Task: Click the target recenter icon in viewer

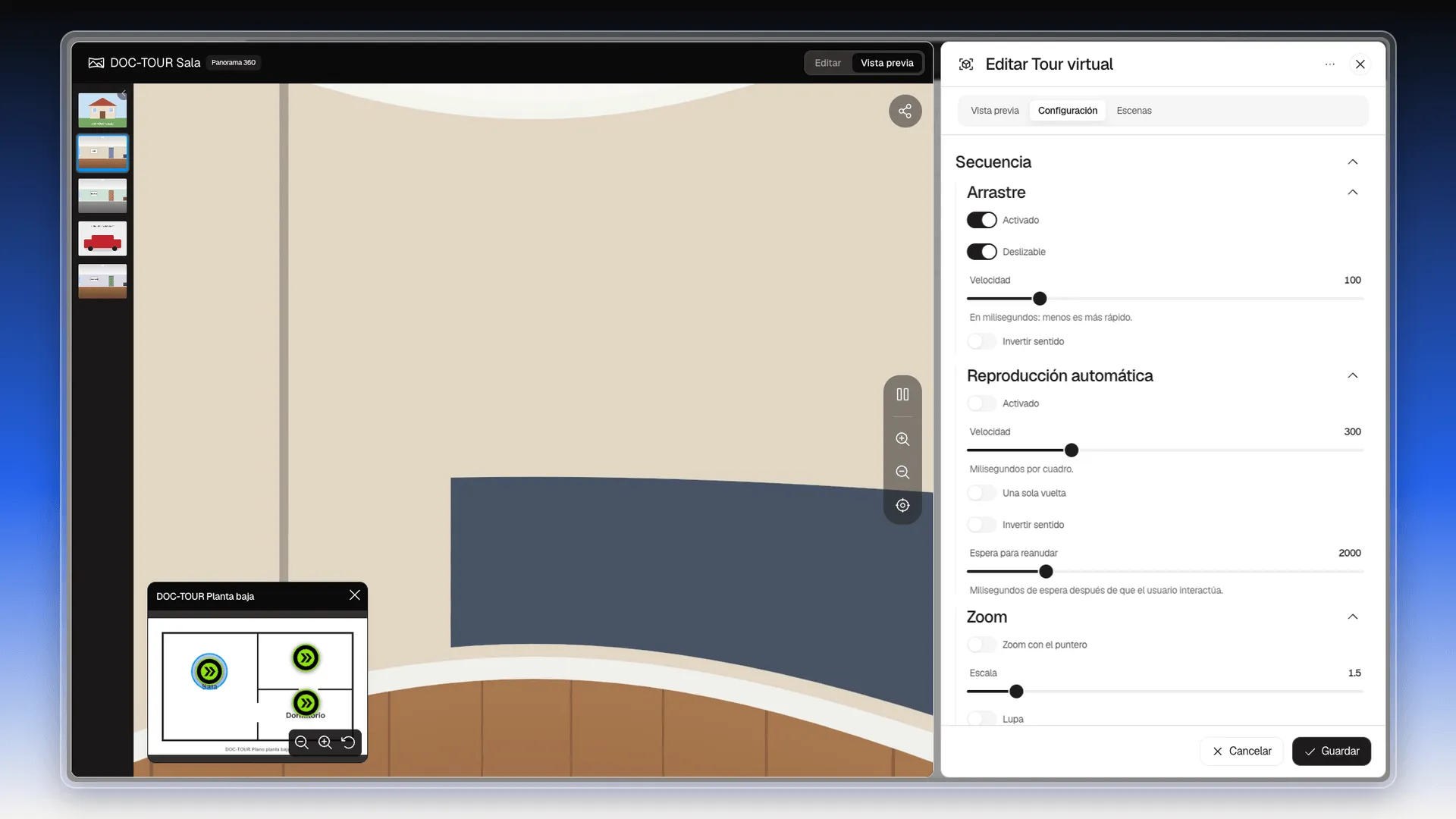Action: point(902,506)
